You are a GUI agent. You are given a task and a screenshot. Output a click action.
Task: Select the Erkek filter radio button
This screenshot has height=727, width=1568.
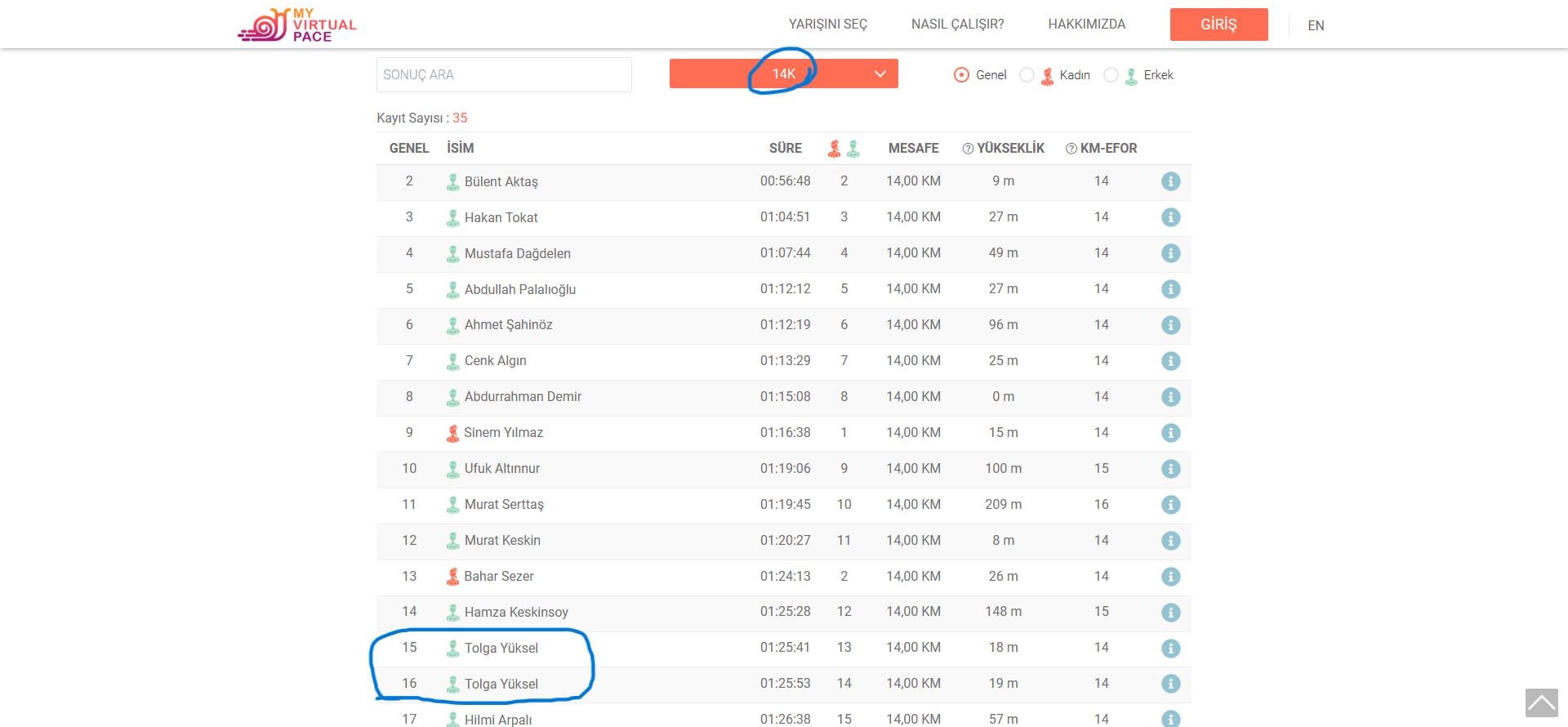point(1111,75)
